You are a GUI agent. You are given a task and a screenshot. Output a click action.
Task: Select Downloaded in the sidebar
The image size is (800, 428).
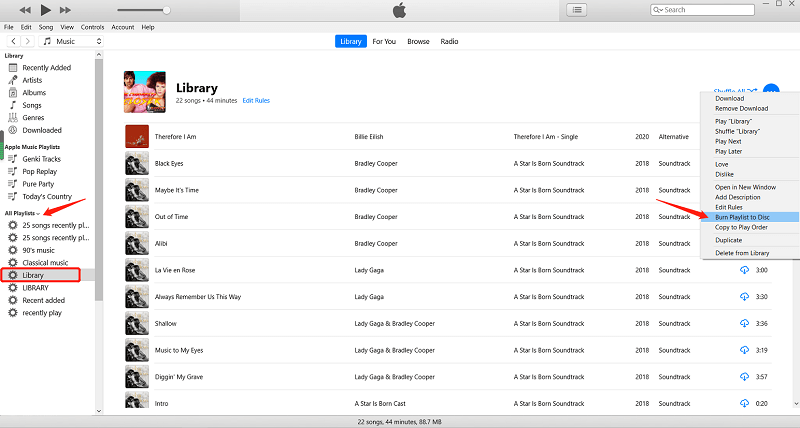(42, 130)
